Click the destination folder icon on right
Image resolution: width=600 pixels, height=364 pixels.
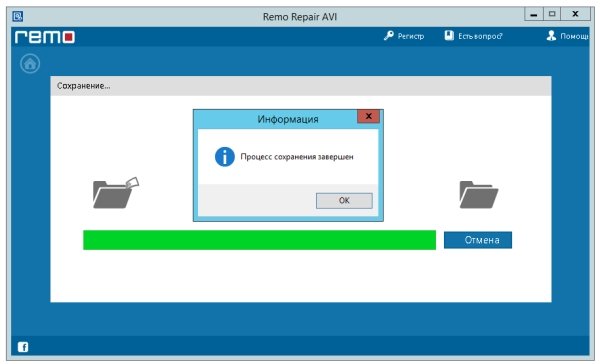pos(479,195)
